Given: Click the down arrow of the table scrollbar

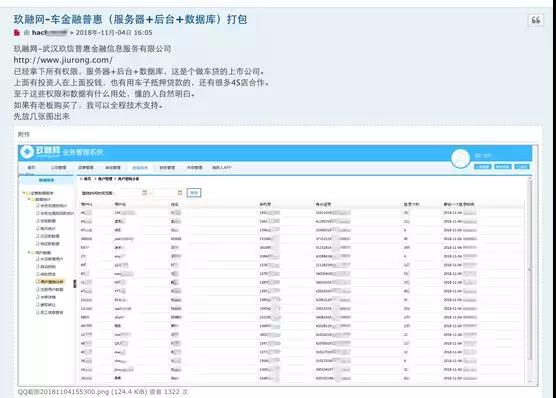Looking at the screenshot, I should tap(530, 382).
